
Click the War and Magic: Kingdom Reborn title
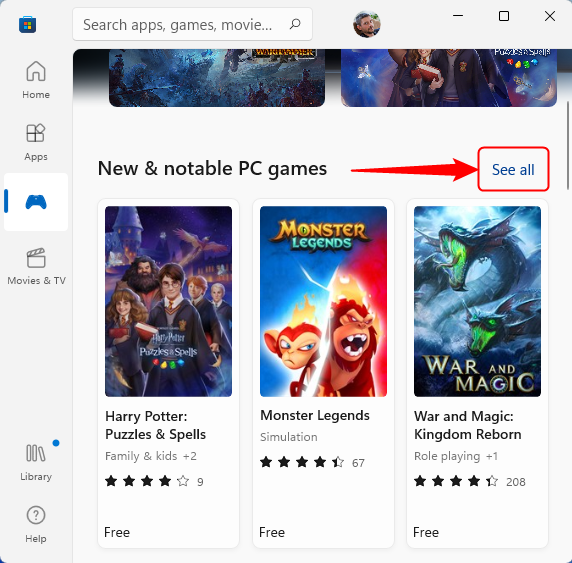coord(468,425)
